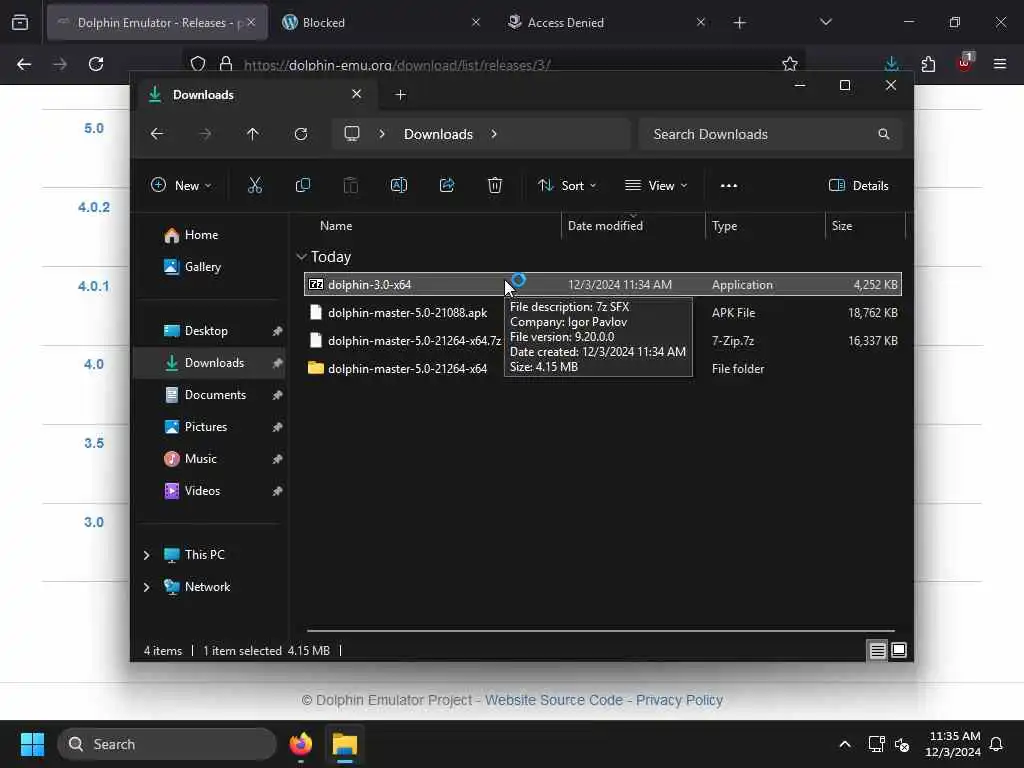1024x768 pixels.
Task: Refresh the Downloads folder view
Action: 301,134
